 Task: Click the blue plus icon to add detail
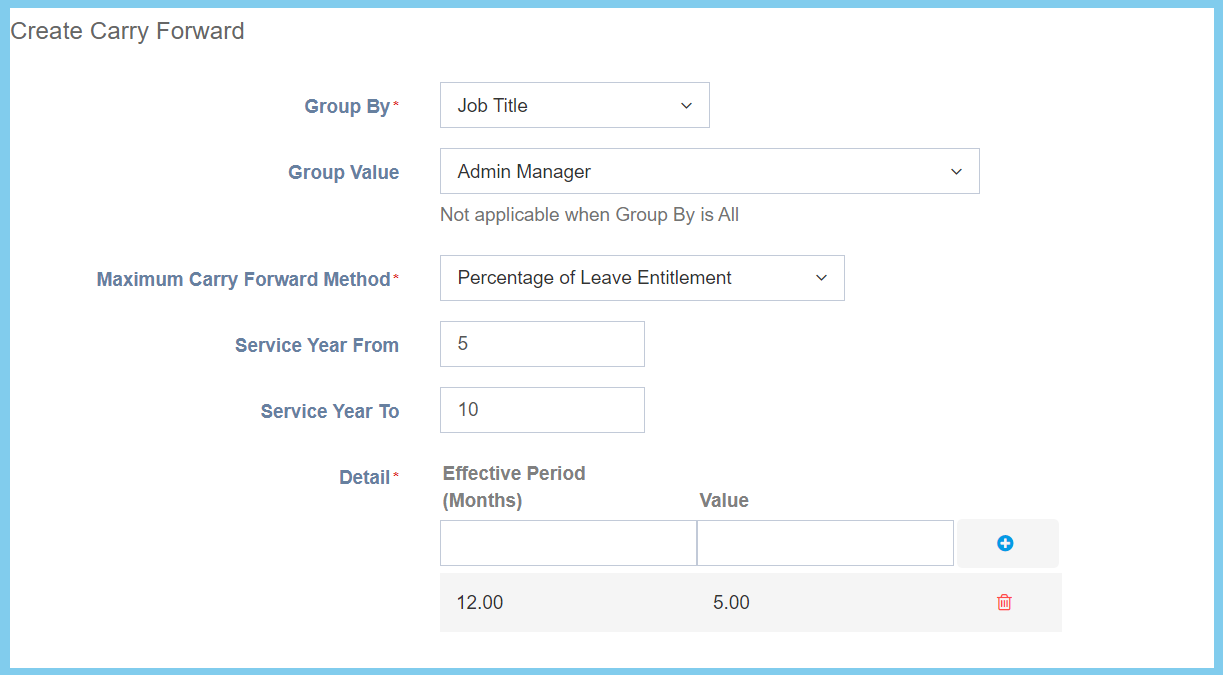point(1006,543)
